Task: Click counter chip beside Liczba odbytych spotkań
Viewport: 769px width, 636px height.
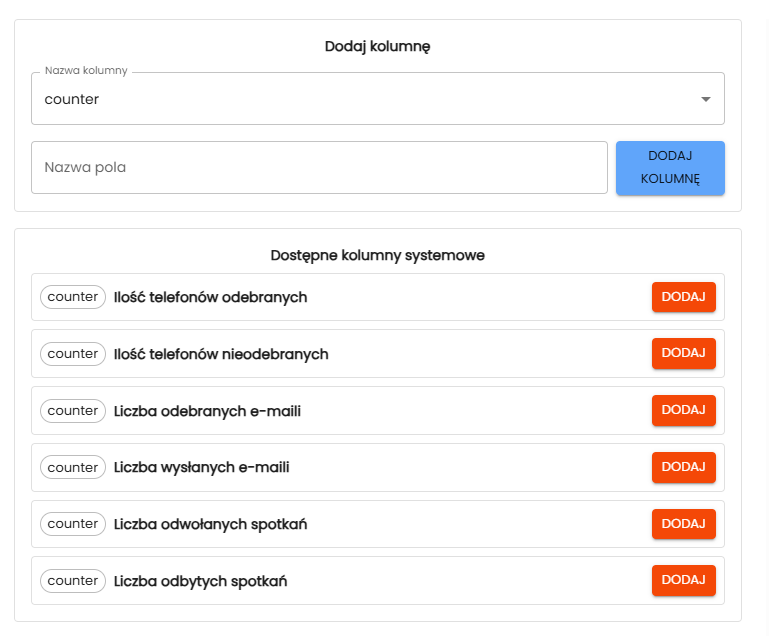Action: click(73, 581)
